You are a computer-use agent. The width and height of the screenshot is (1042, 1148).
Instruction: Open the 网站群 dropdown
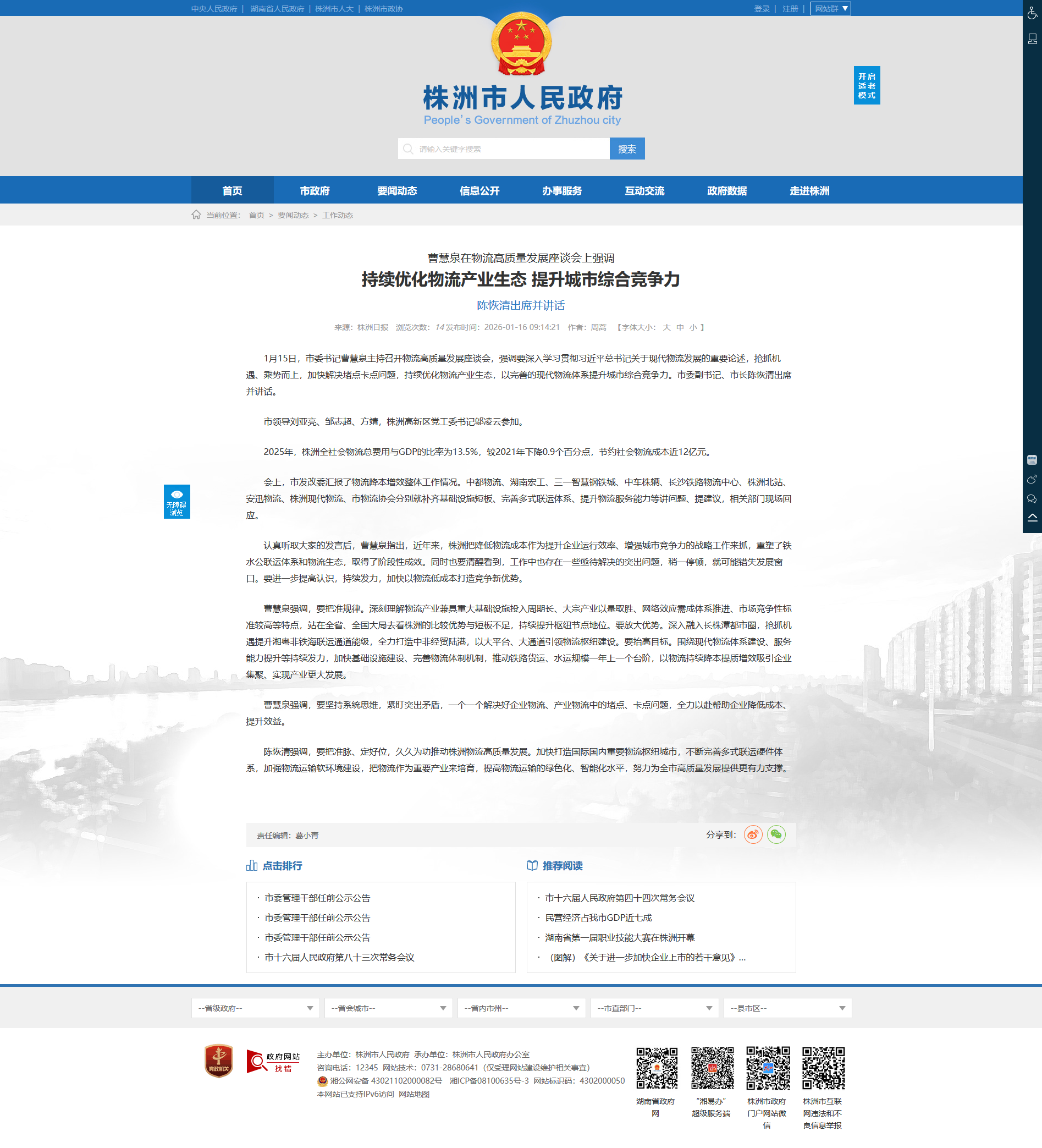click(830, 9)
